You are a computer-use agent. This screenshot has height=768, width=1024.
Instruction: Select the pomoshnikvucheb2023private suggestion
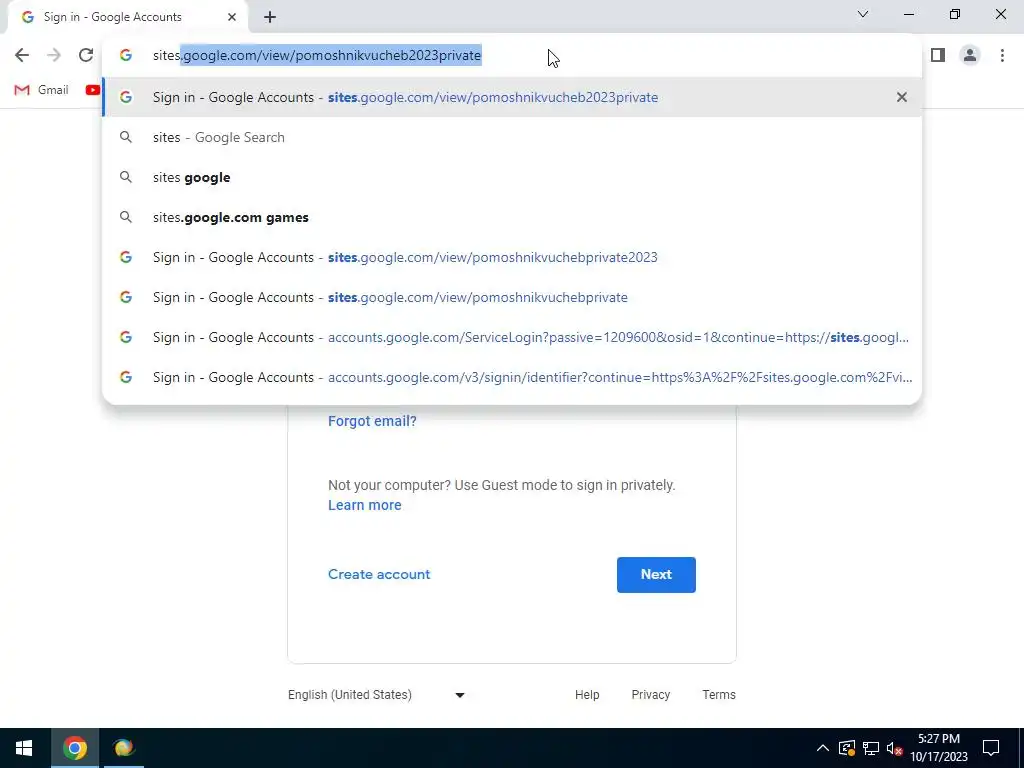pyautogui.click(x=512, y=97)
